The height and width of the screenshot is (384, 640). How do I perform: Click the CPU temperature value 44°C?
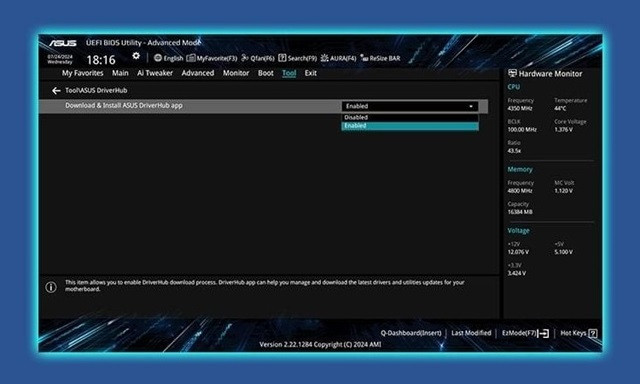click(560, 109)
